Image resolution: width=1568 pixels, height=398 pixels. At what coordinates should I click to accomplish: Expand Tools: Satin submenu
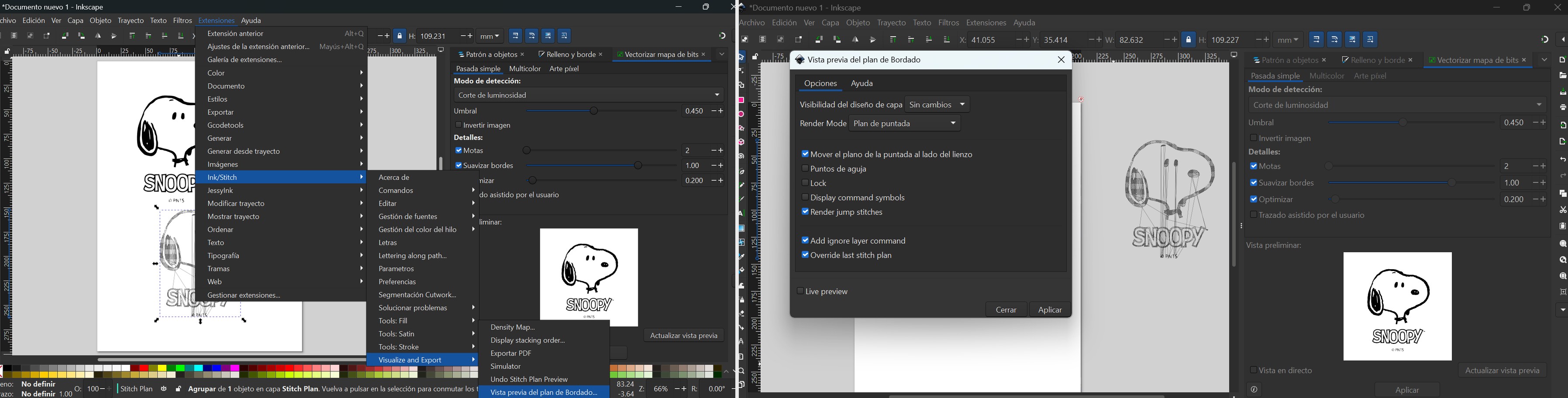422,334
